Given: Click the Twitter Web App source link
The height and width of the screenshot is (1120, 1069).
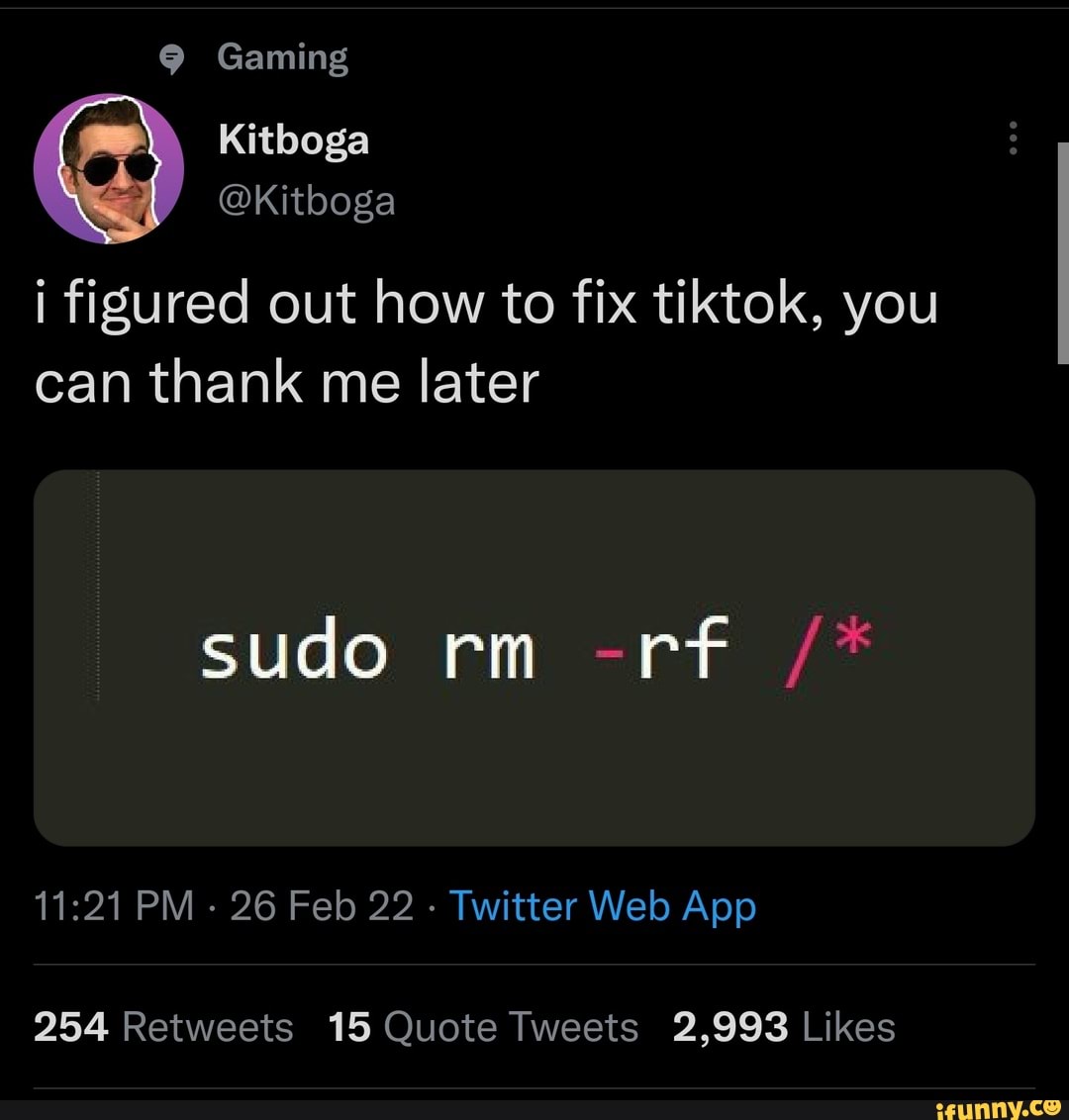Looking at the screenshot, I should tap(603, 905).
